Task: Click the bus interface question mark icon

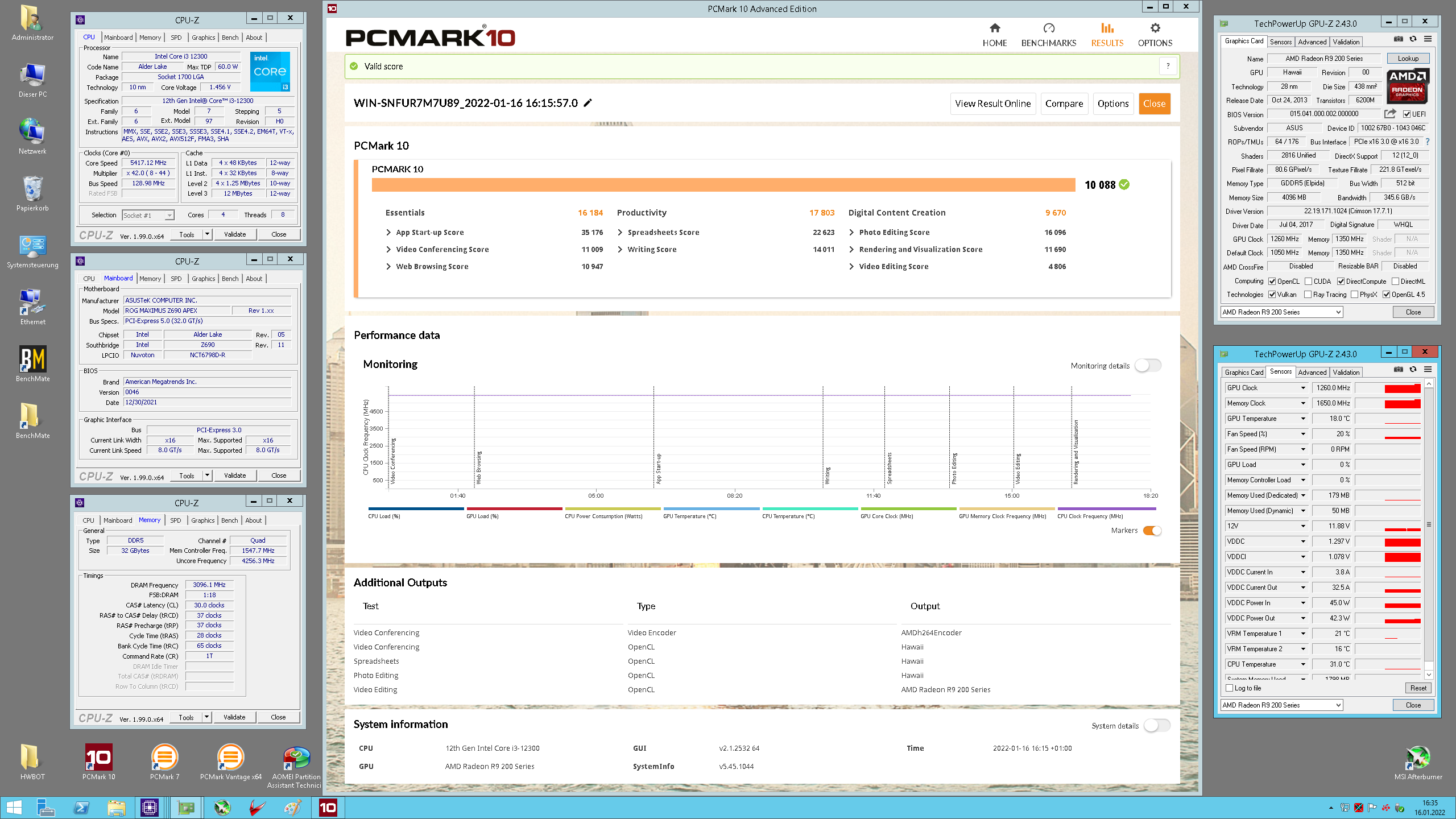Action: click(1428, 142)
